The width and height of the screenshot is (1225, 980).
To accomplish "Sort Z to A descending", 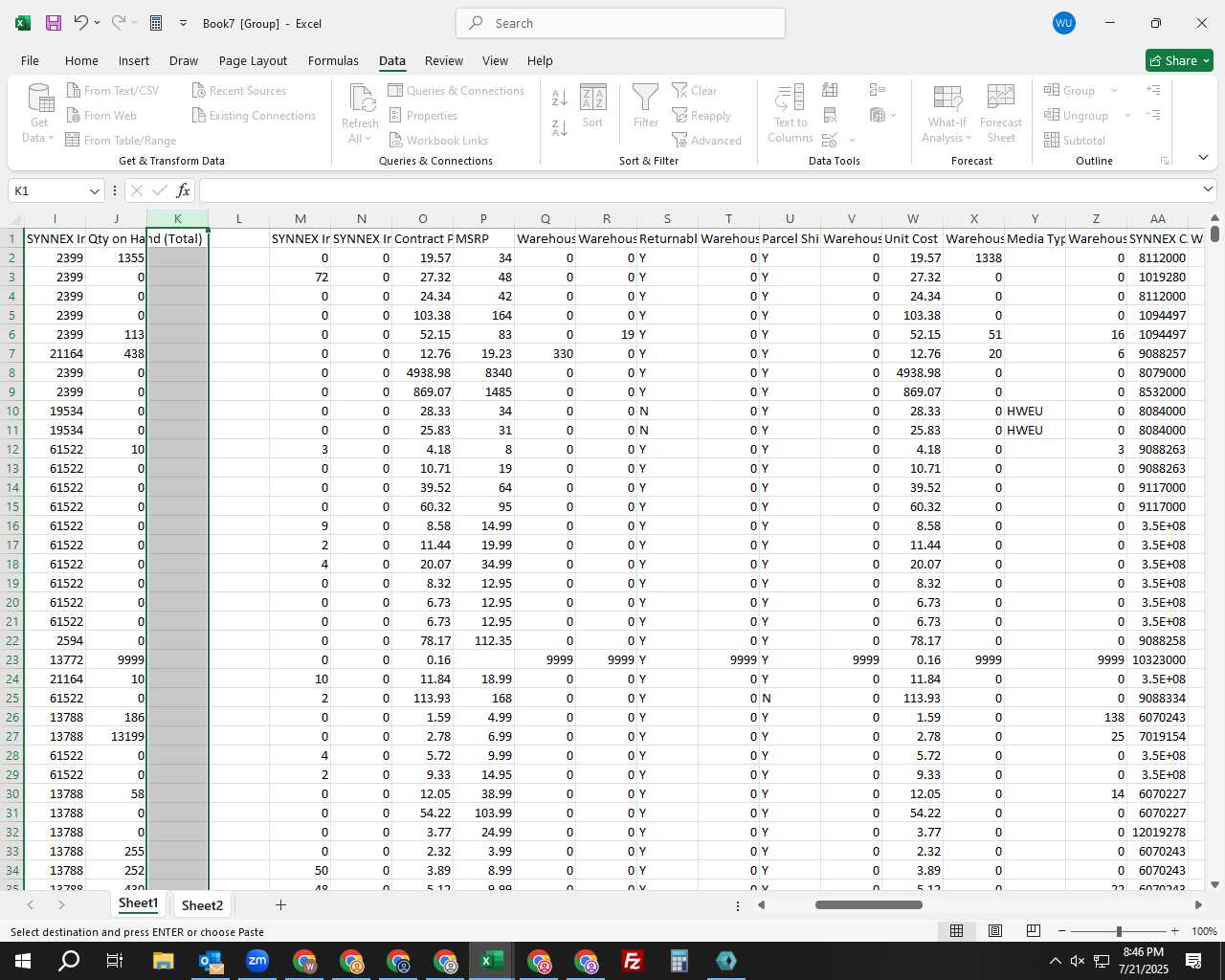I will (x=560, y=127).
